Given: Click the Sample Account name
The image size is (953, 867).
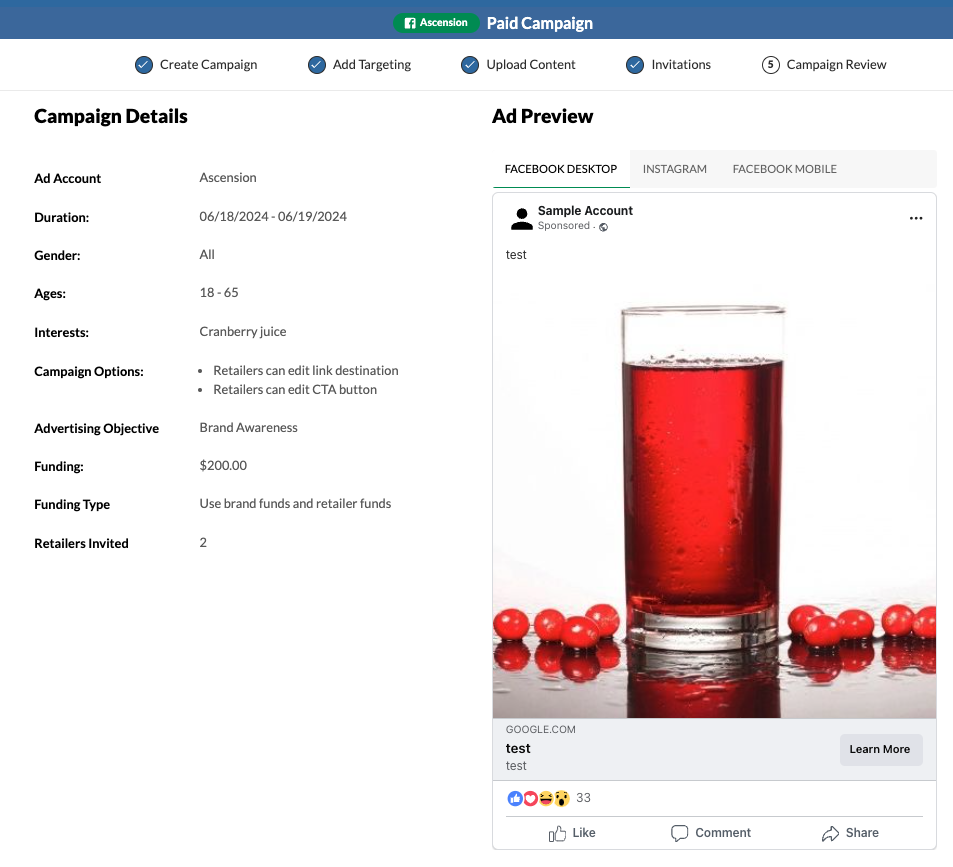Looking at the screenshot, I should (x=585, y=211).
